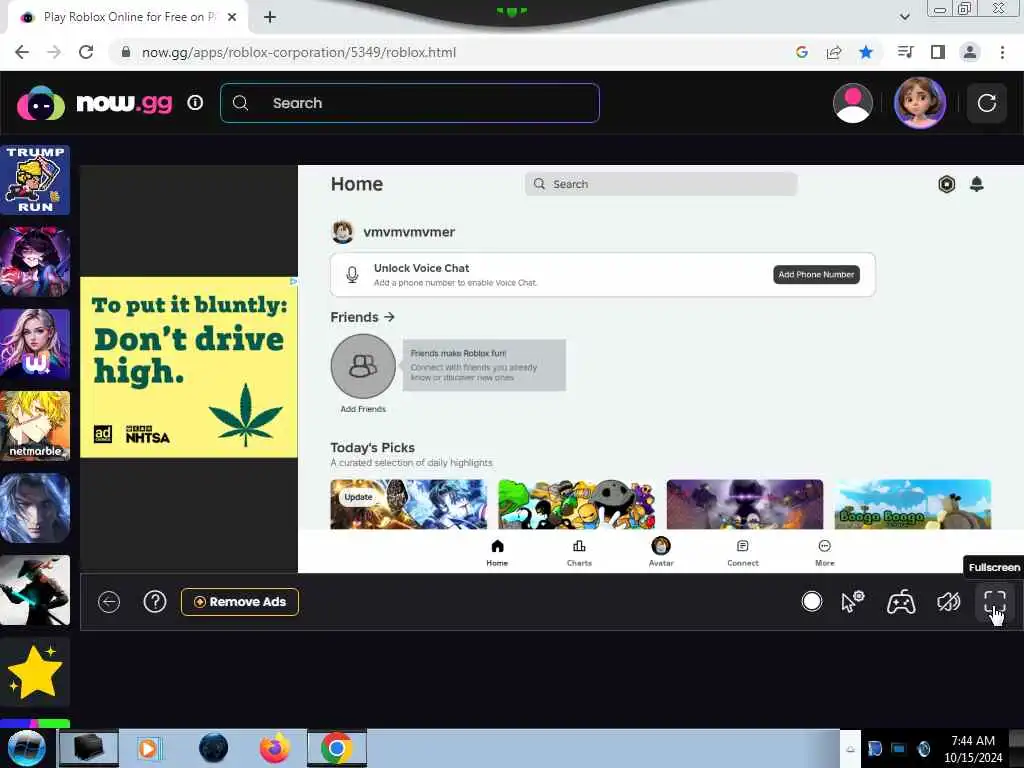Expand the tab search chevron
Viewport: 1024px width, 768px height.
(x=904, y=17)
